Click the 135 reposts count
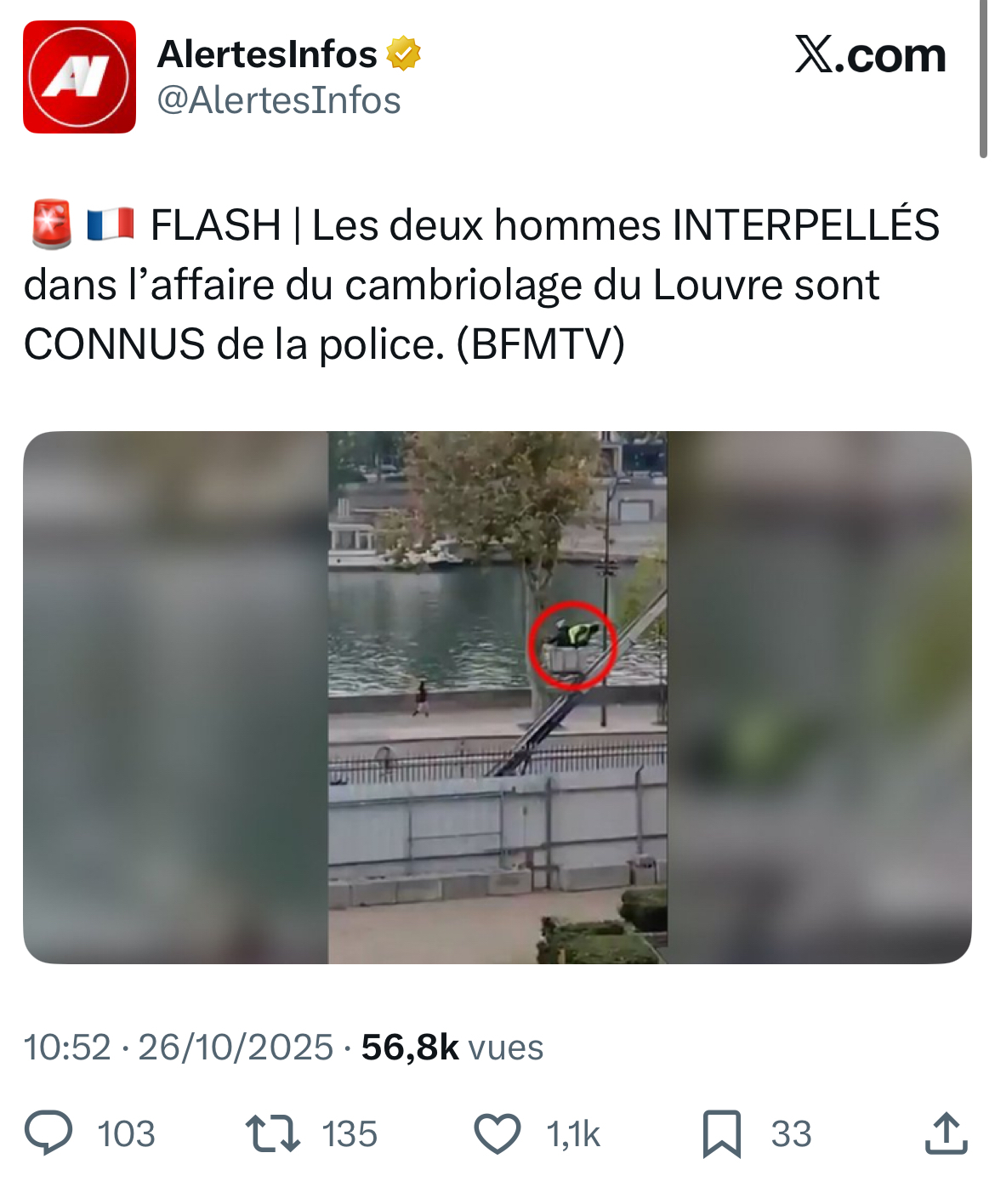The height and width of the screenshot is (1204, 995). click(350, 1134)
